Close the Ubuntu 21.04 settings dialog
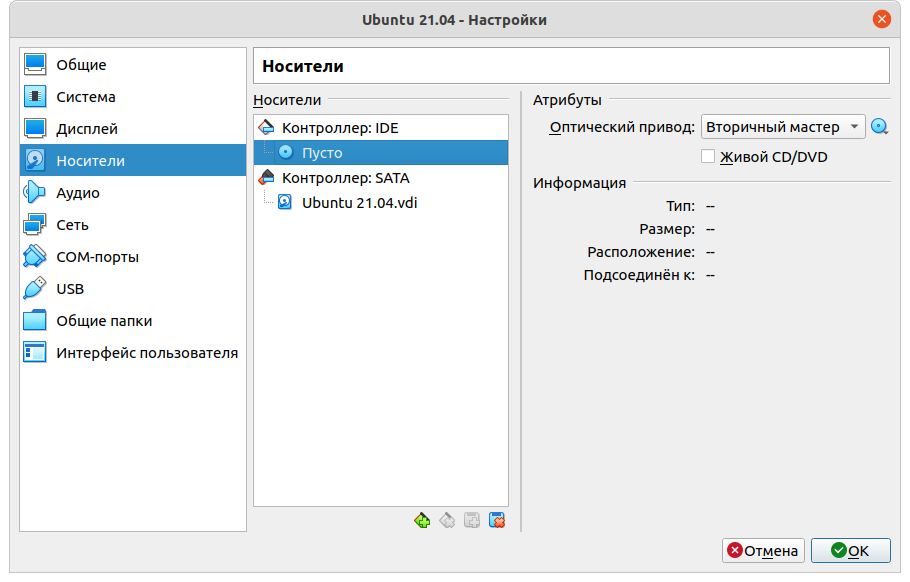The height and width of the screenshot is (582, 910). [882, 19]
